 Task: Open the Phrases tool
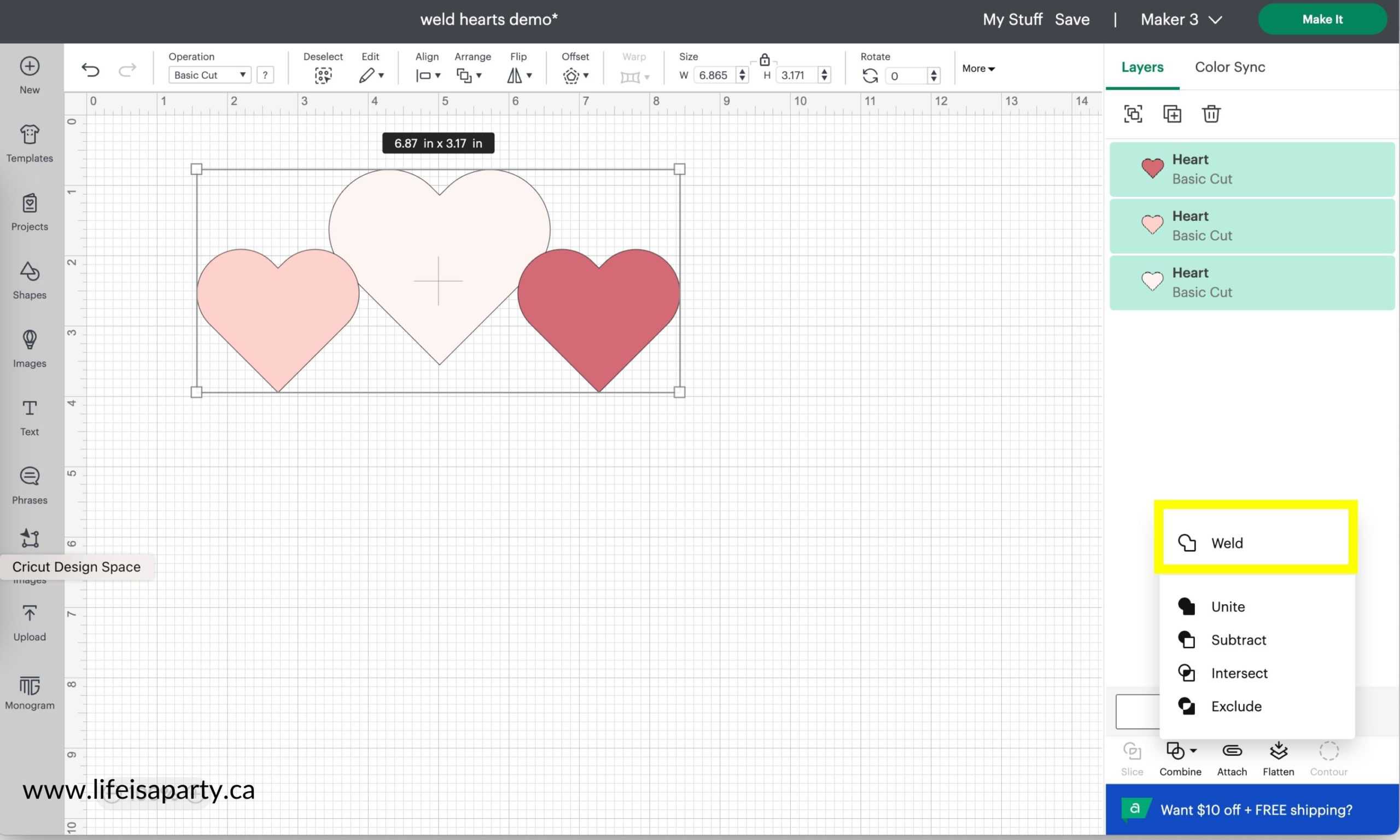coord(30,486)
